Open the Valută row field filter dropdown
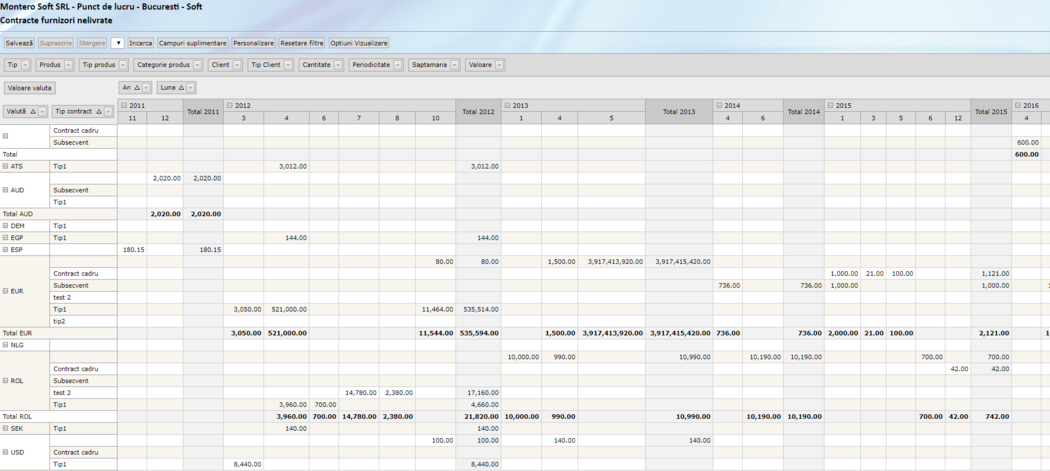 [x=42, y=112]
